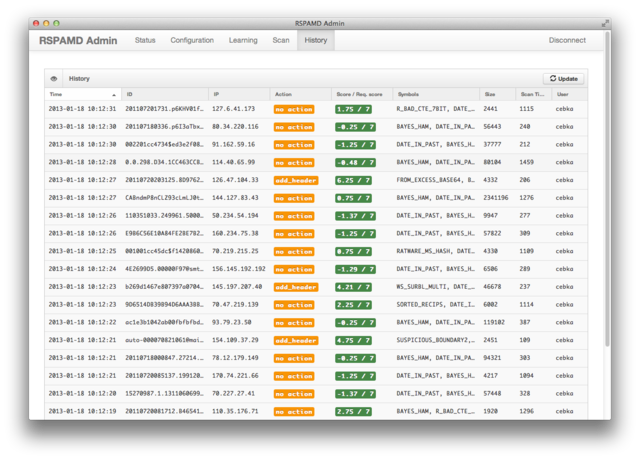Sort by the Scan Ti... column header
This screenshot has width=640, height=460.
[534, 94]
